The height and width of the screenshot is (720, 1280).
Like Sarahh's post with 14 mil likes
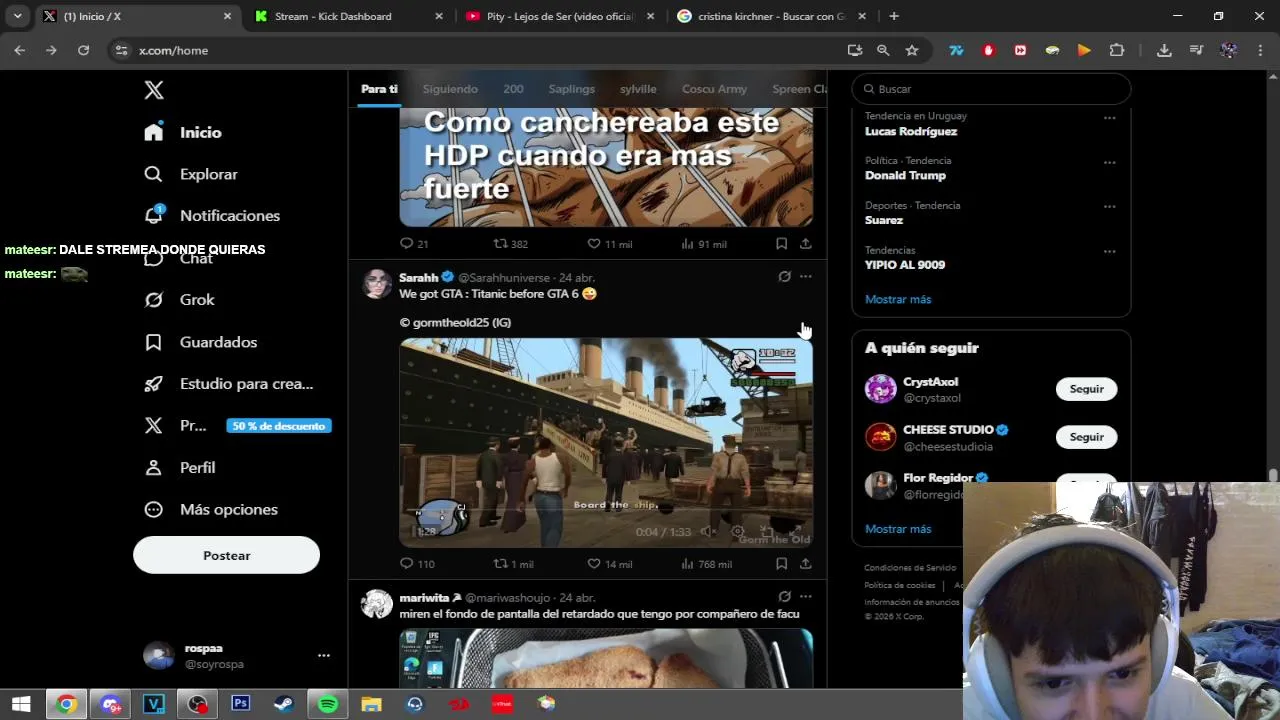click(609, 564)
